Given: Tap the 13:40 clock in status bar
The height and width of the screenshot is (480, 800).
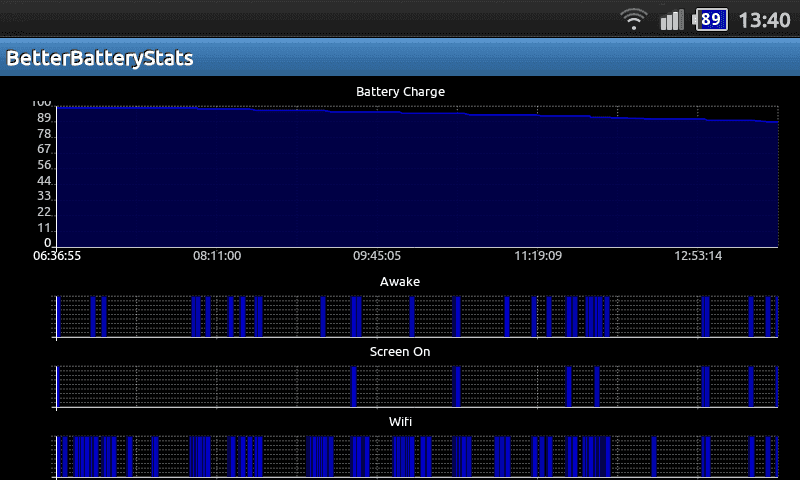Looking at the screenshot, I should (x=764, y=20).
